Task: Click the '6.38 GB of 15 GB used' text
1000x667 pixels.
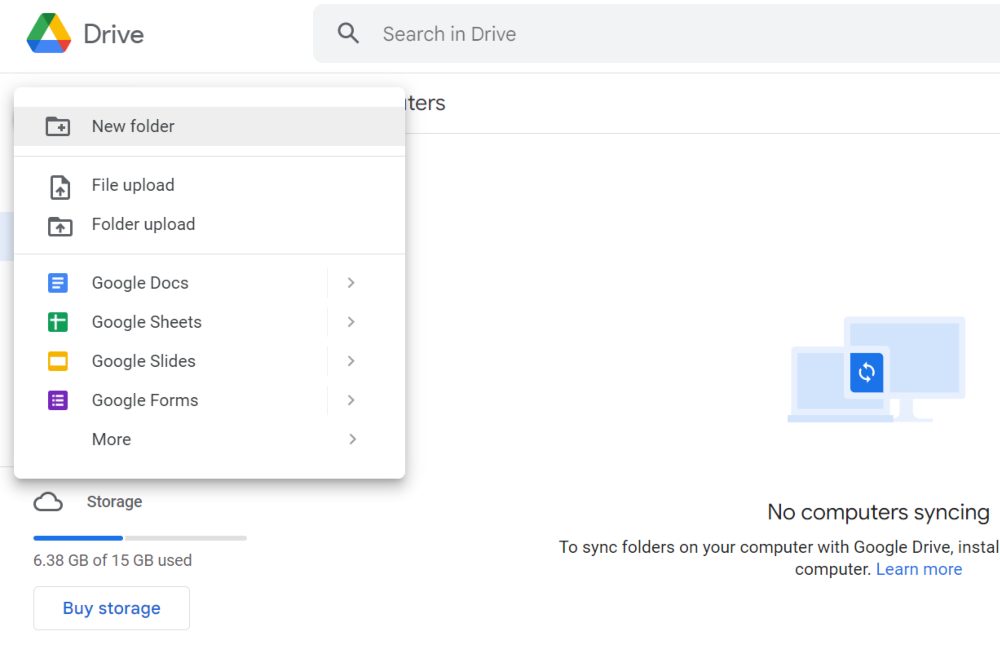Action: (112, 561)
